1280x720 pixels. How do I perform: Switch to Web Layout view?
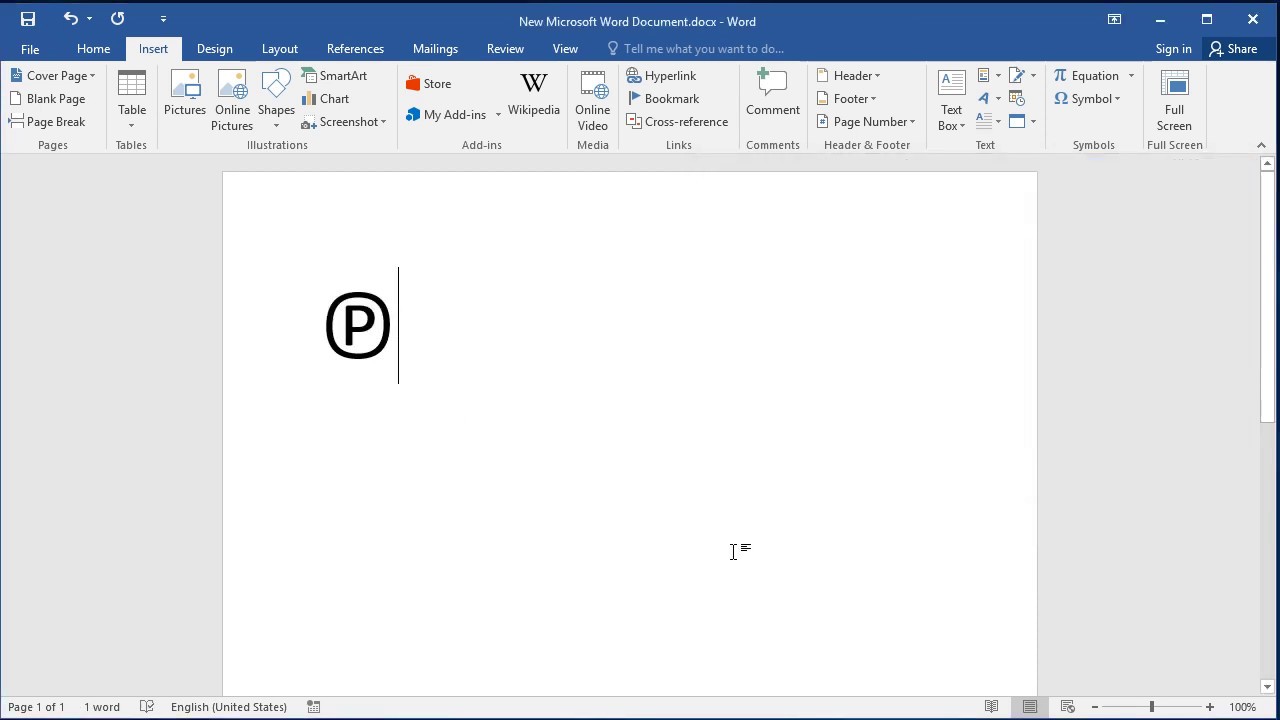point(1067,707)
